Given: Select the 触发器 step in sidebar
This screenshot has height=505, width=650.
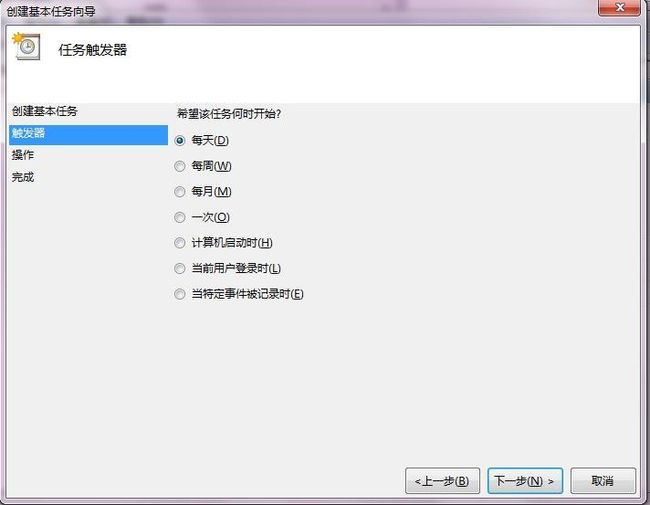Looking at the screenshot, I should (88, 135).
